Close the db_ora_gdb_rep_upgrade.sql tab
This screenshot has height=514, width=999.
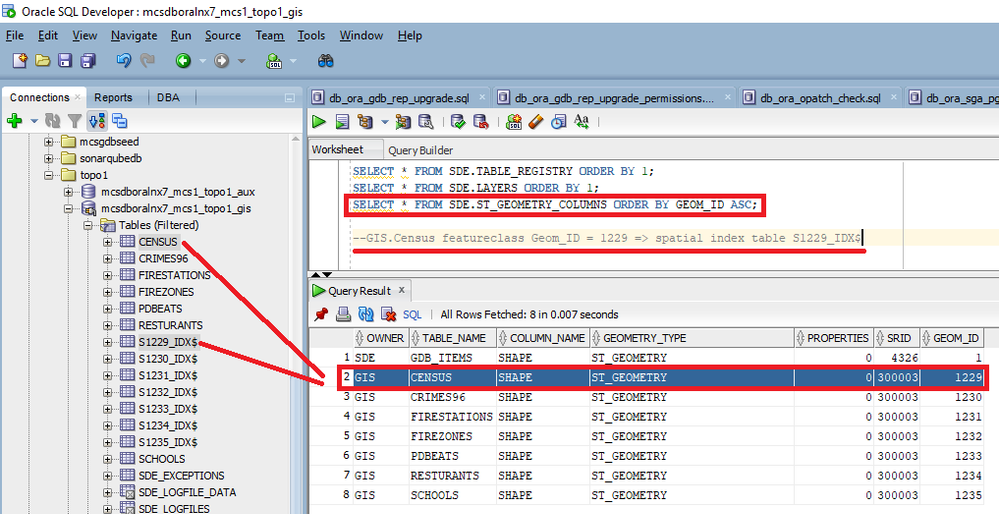[x=482, y=97]
